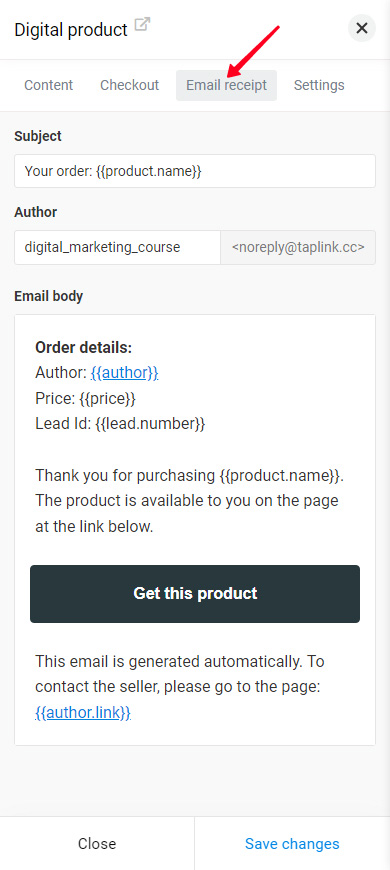Select the Email receipt tab

pyautogui.click(x=226, y=85)
